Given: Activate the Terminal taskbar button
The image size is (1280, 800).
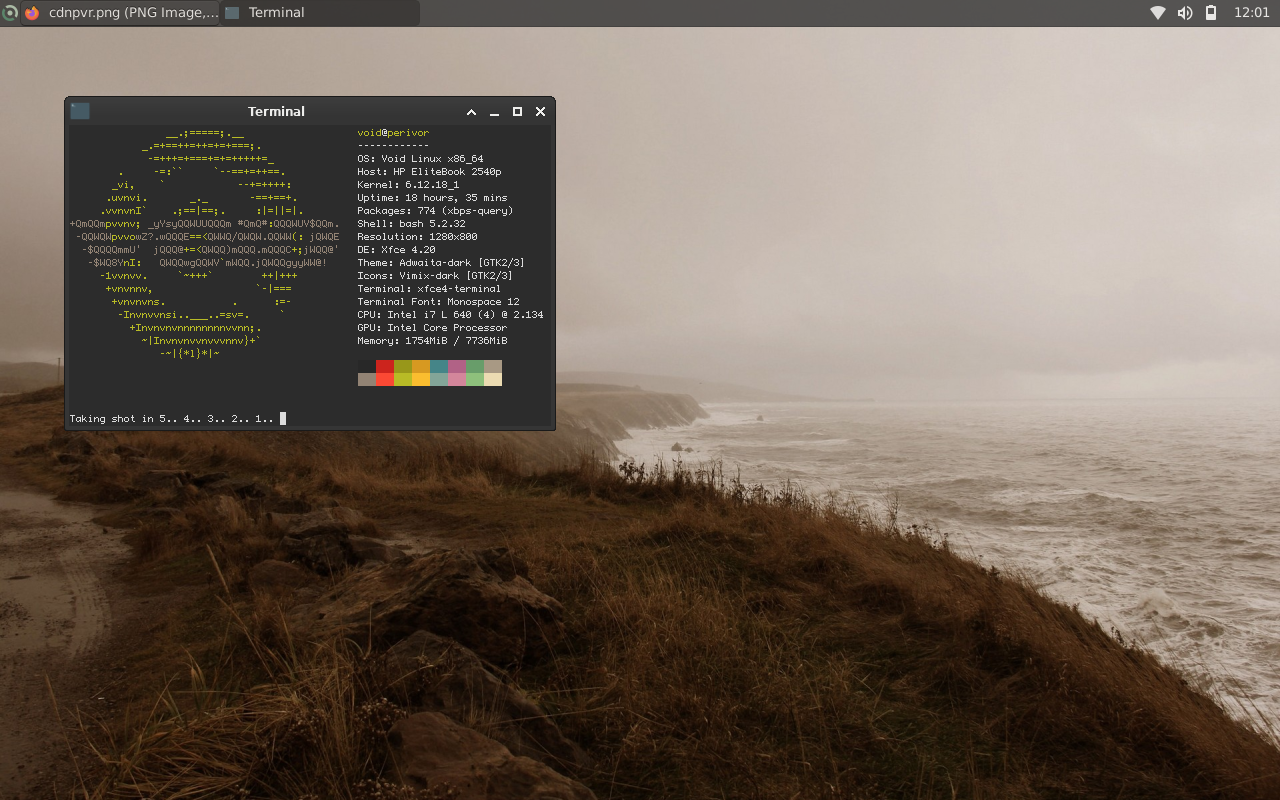Looking at the screenshot, I should 319,13.
